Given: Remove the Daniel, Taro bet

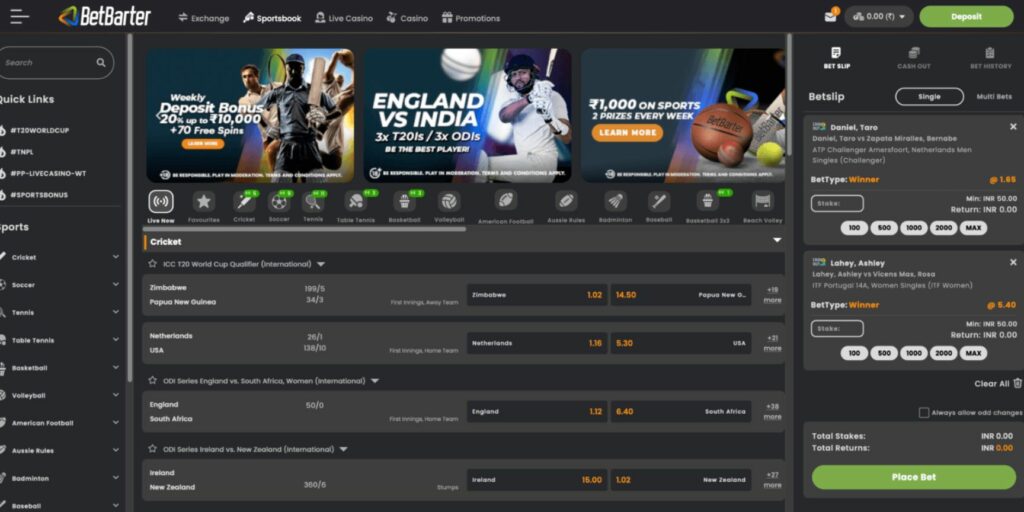Looking at the screenshot, I should click(x=1013, y=127).
